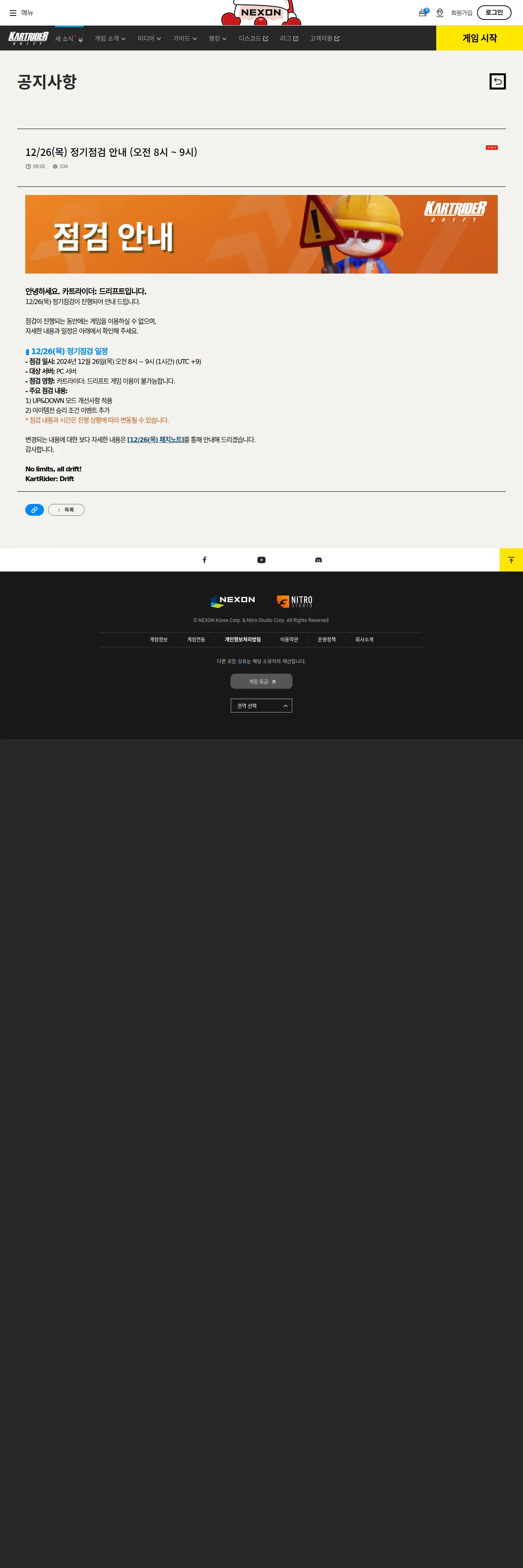523x1568 pixels.
Task: Open the 리그 external link
Action: point(289,38)
